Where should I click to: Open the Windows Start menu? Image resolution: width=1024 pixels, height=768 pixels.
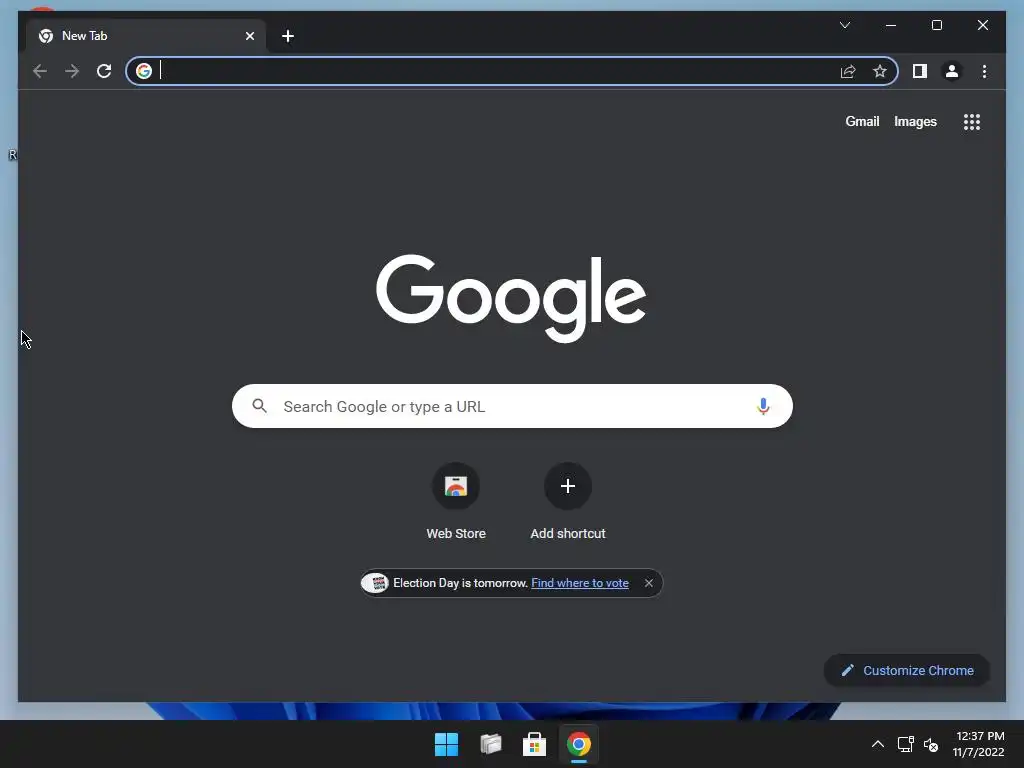(x=447, y=744)
